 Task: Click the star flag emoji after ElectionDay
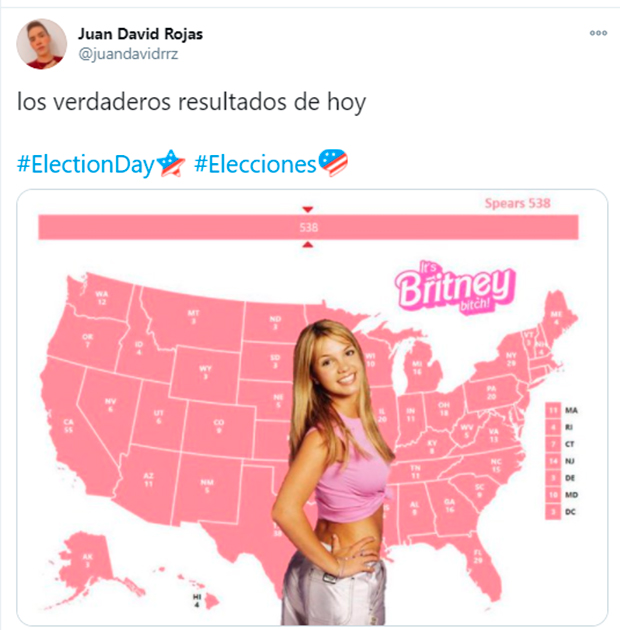pyautogui.click(x=170, y=163)
